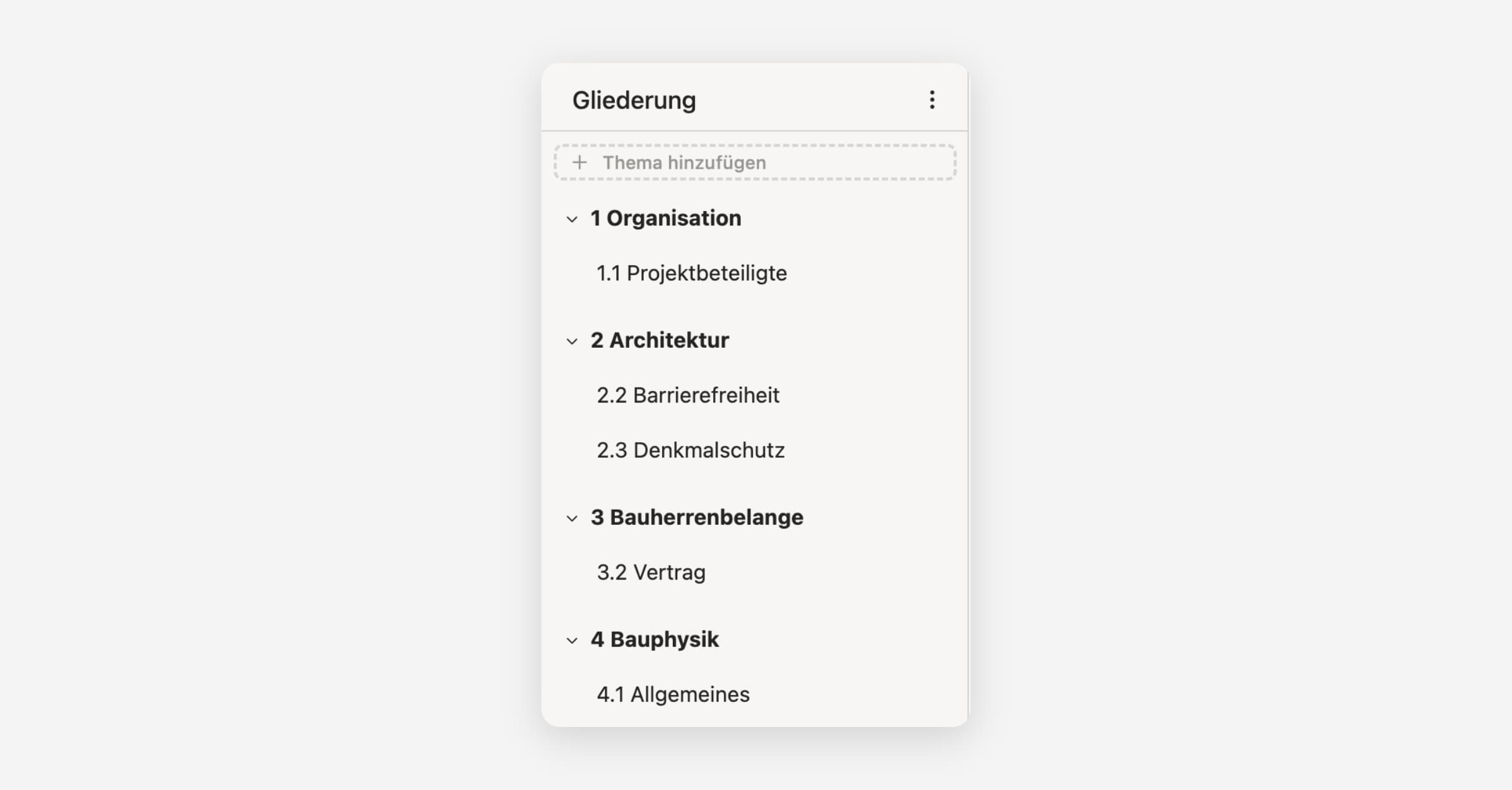This screenshot has height=790, width=1512.
Task: Click the Gliederung panel title
Action: pyautogui.click(x=634, y=100)
